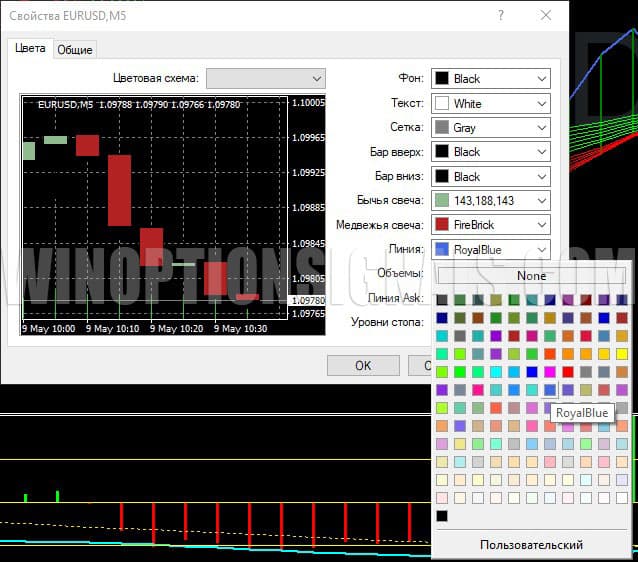638x562 pixels.
Task: Select the Цвета tab
Action: [x=29, y=49]
